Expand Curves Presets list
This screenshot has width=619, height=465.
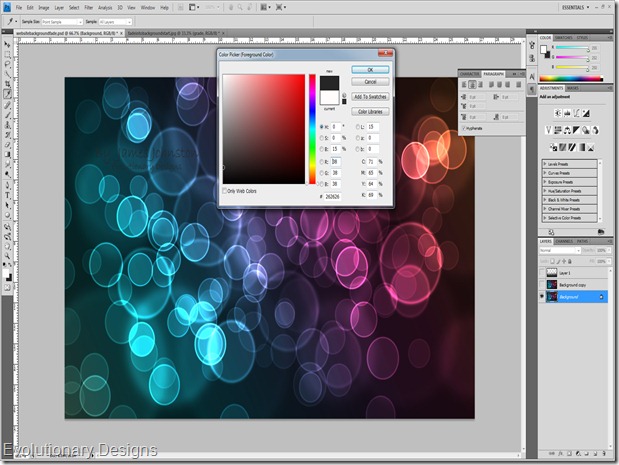546,173
